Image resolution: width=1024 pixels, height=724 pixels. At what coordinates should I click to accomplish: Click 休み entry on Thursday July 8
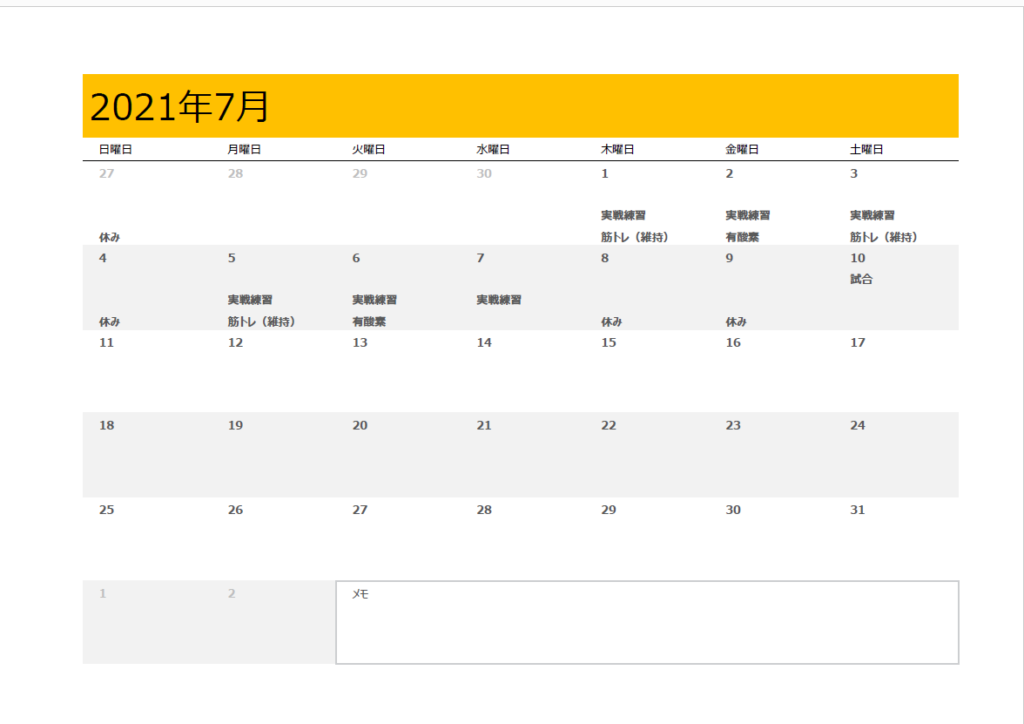611,322
